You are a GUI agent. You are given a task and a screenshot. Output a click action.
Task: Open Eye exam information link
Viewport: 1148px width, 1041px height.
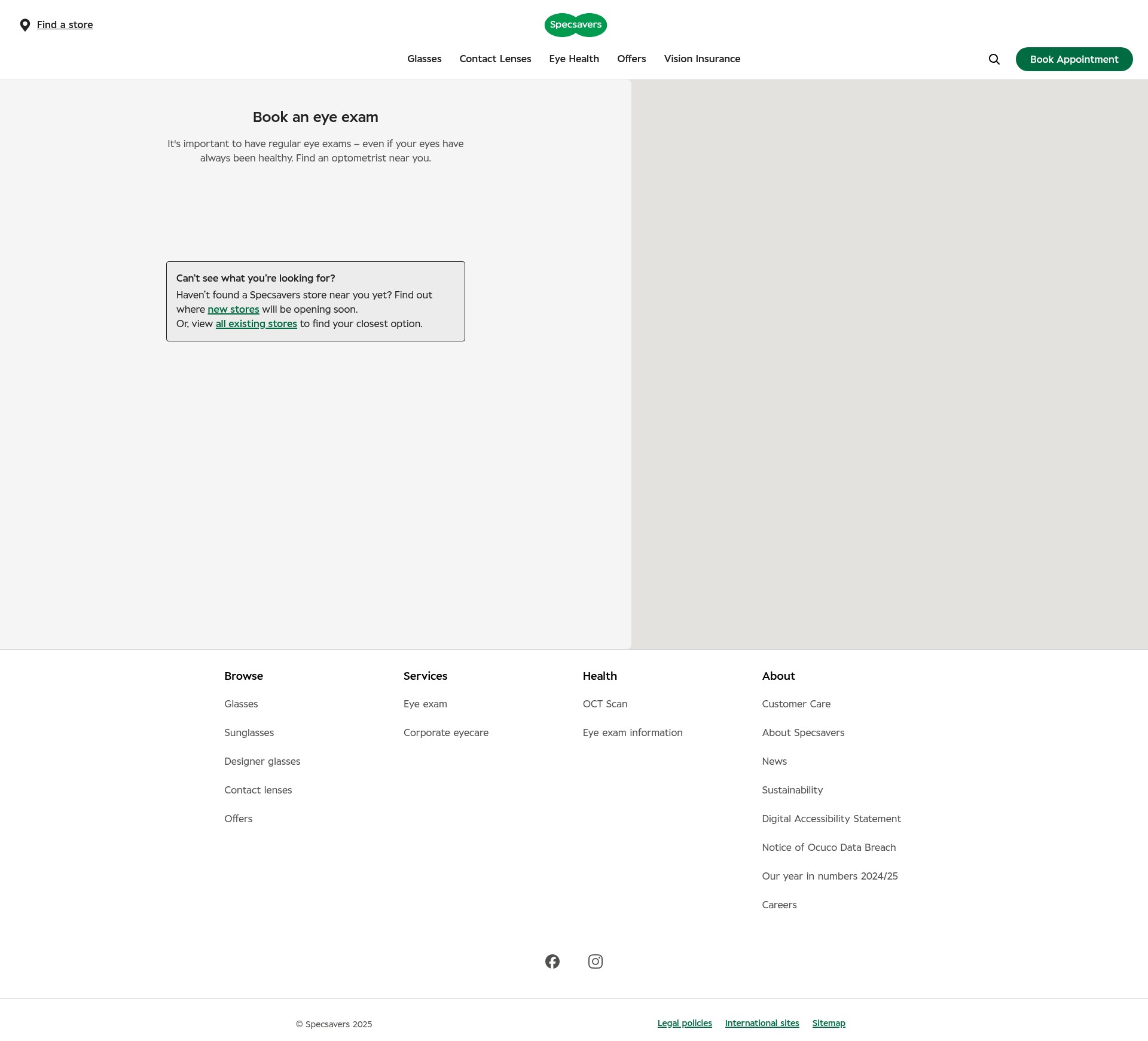click(x=633, y=732)
